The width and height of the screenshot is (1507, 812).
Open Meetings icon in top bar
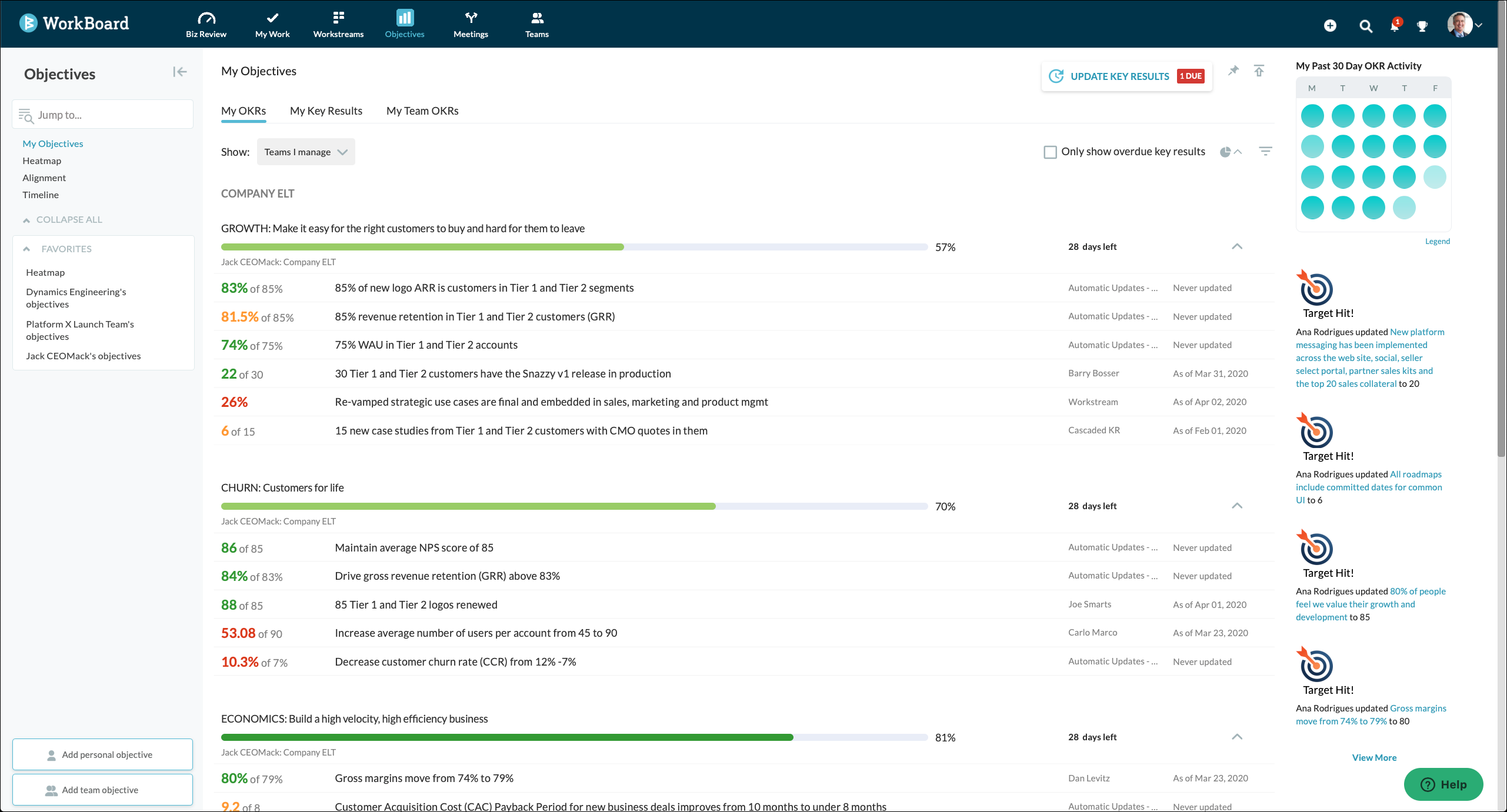click(471, 18)
